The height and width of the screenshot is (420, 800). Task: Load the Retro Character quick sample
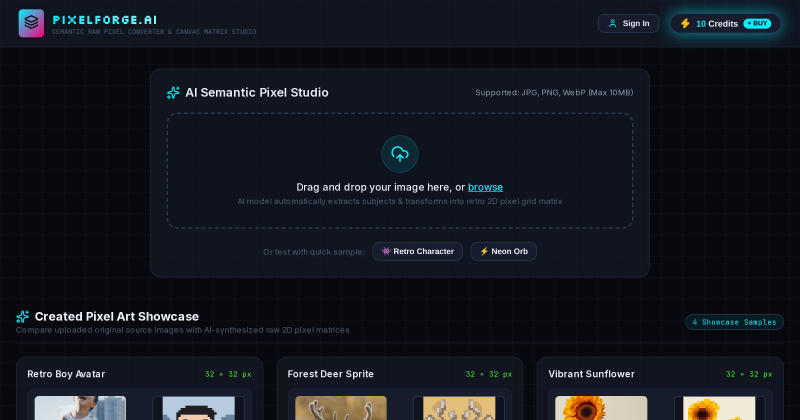417,252
